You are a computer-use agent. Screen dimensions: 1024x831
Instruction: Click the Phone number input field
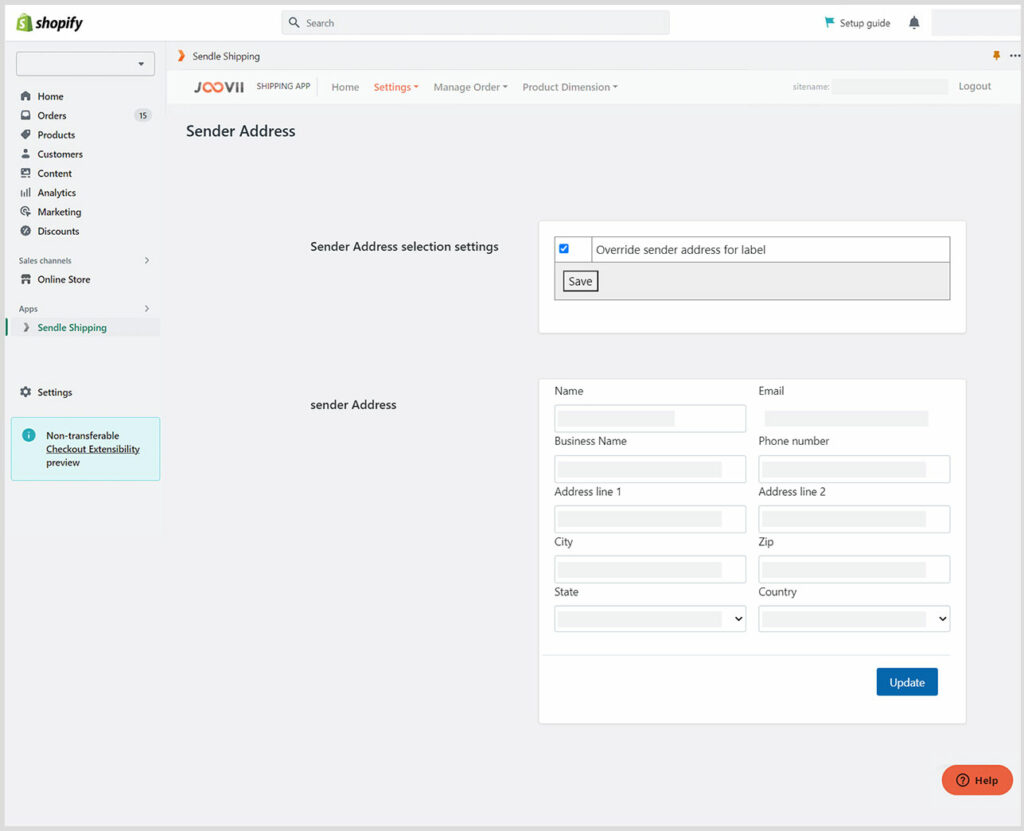854,468
